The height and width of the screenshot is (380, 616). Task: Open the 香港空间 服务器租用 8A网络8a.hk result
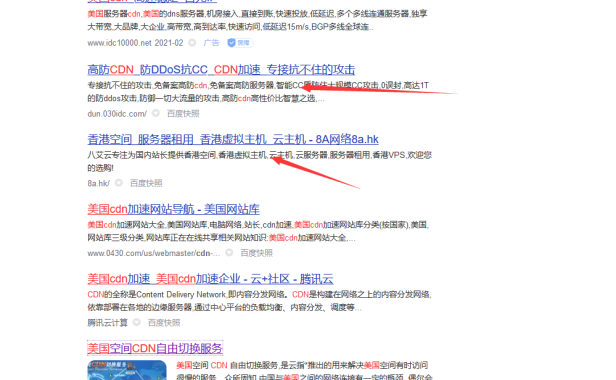(x=233, y=140)
